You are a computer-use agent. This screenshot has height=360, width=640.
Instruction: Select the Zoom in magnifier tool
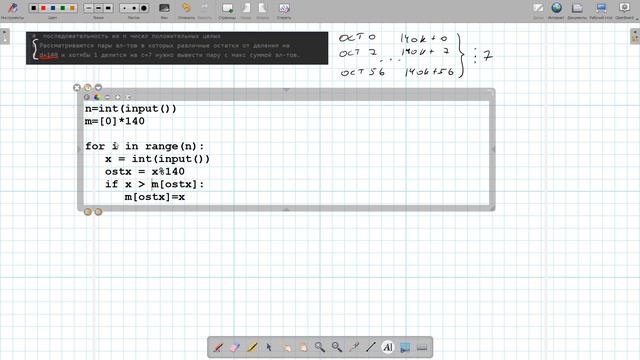point(320,347)
